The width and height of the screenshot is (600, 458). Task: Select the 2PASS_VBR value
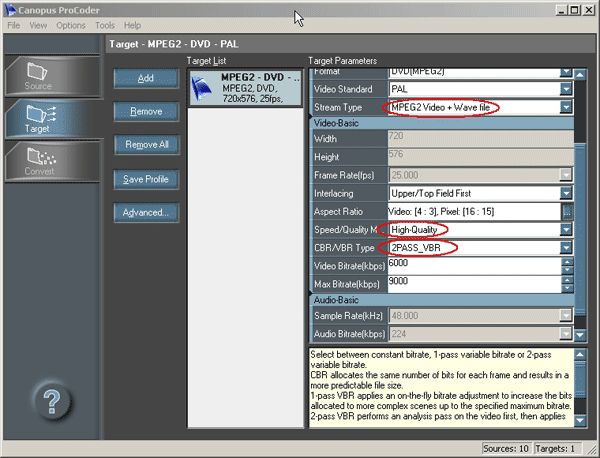point(416,248)
